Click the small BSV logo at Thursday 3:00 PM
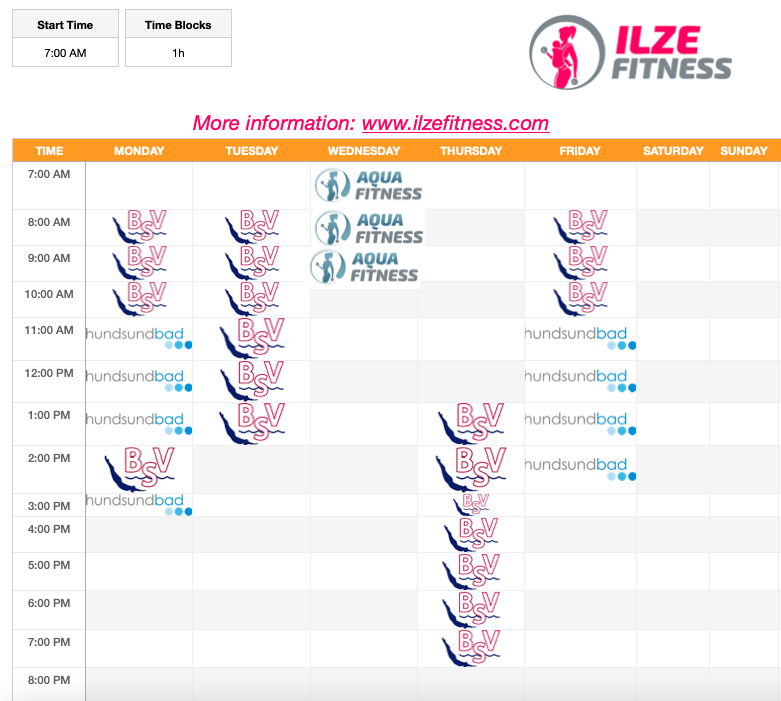The height and width of the screenshot is (701, 781). point(471,505)
